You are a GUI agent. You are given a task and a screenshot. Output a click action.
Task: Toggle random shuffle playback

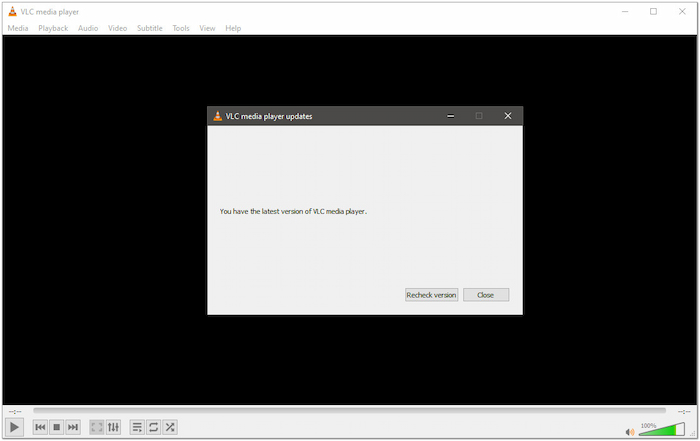(170, 427)
